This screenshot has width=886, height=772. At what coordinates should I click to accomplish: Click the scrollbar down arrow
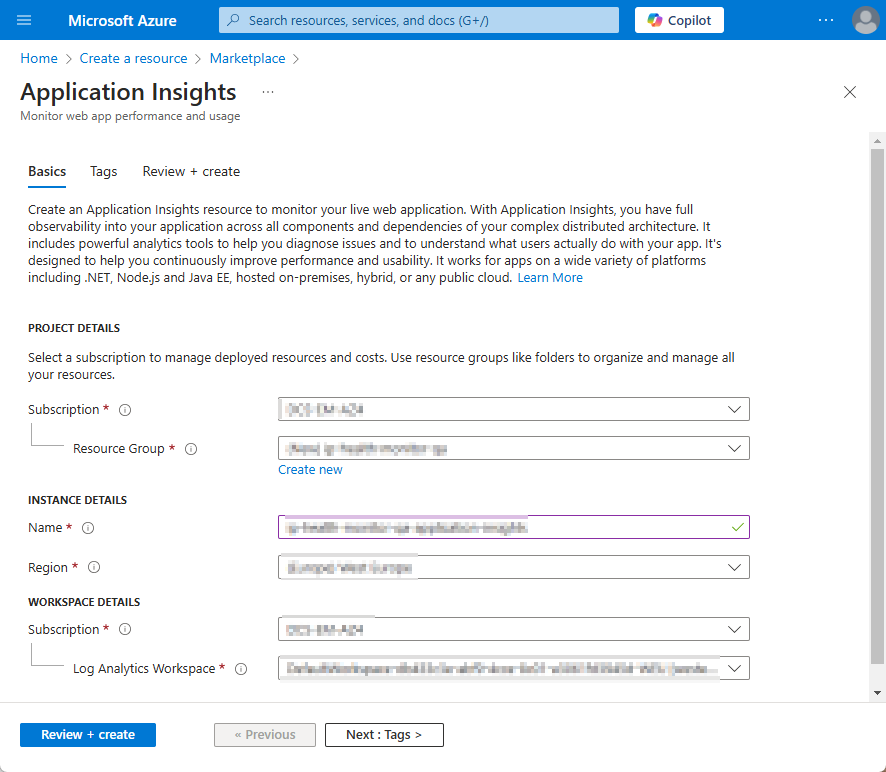[x=877, y=693]
